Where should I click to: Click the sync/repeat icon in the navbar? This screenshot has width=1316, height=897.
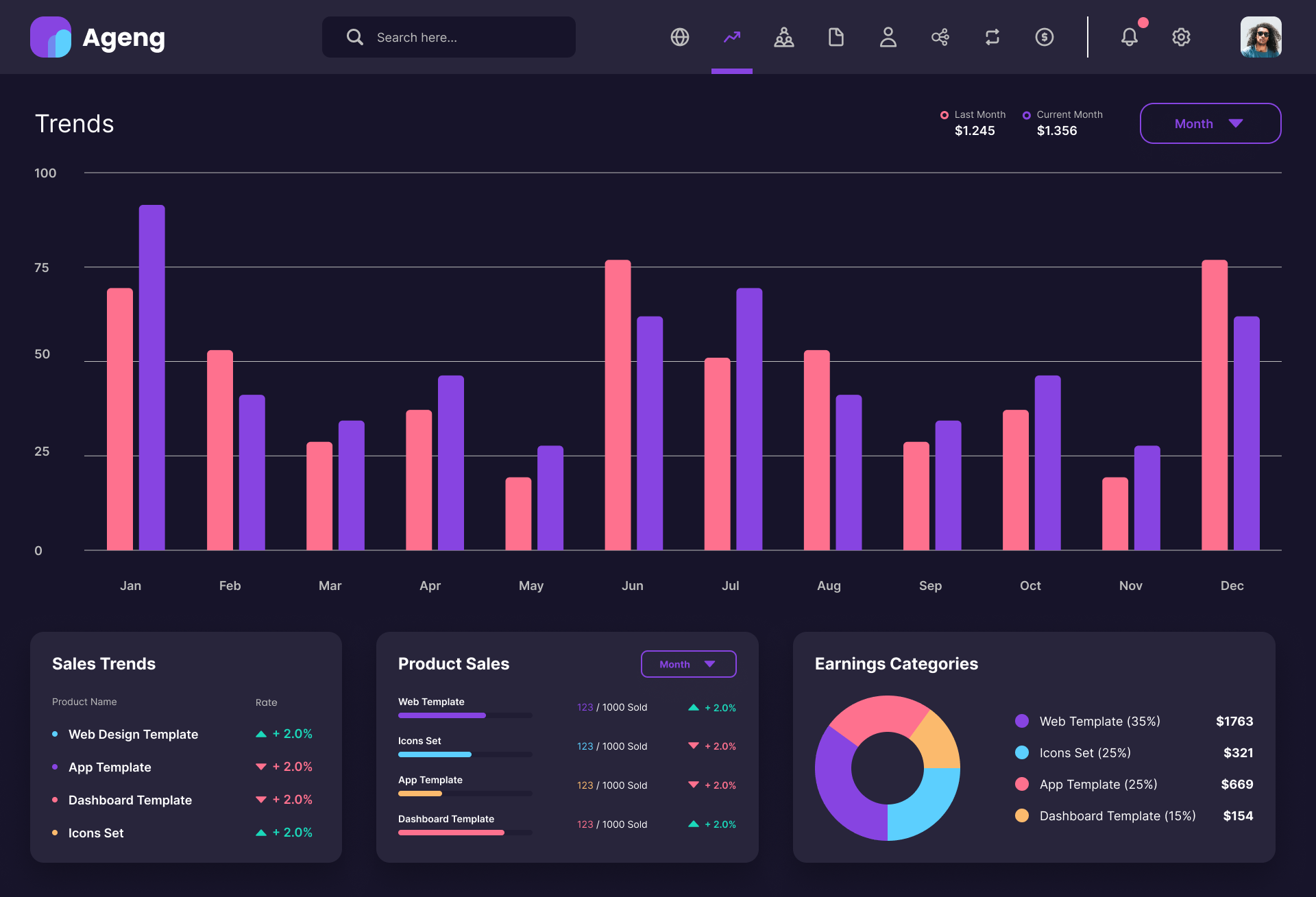pyautogui.click(x=992, y=37)
